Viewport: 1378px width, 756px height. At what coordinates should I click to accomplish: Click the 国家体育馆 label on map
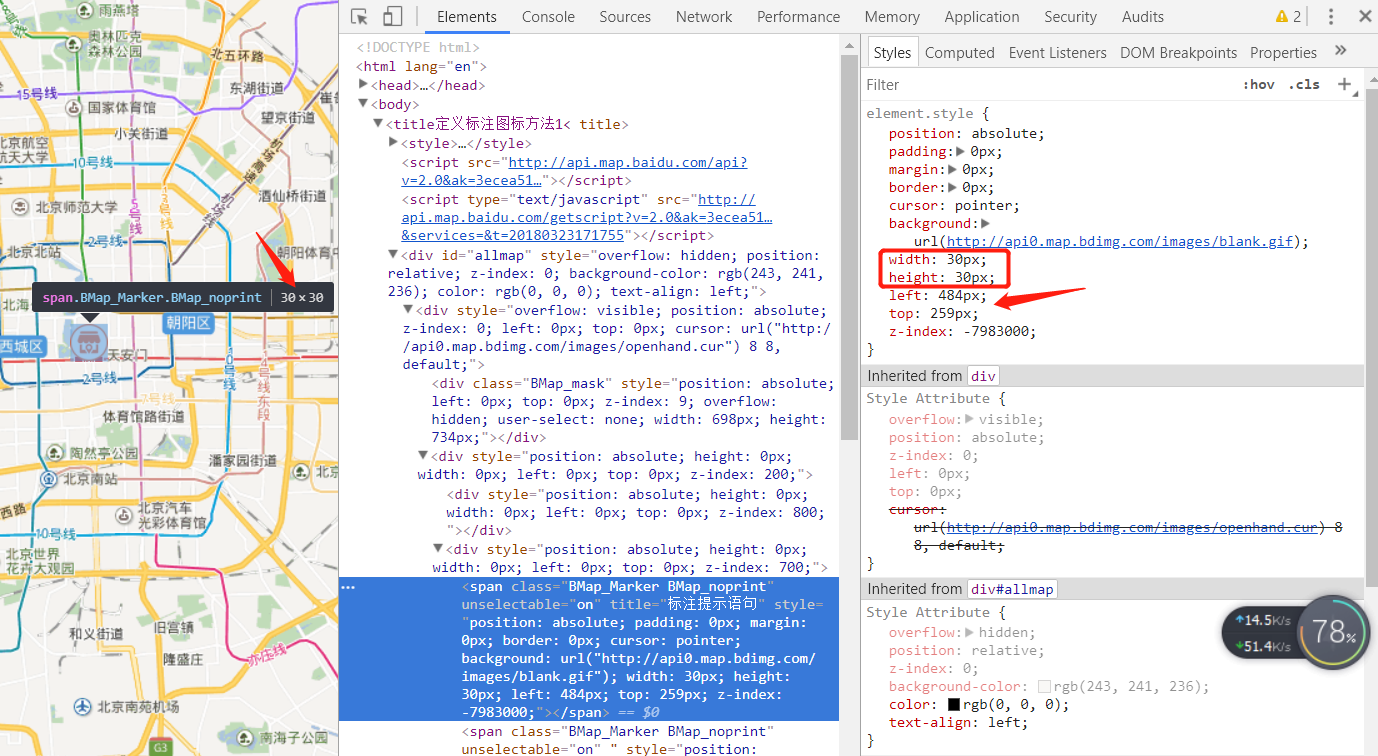pyautogui.click(x=122, y=107)
